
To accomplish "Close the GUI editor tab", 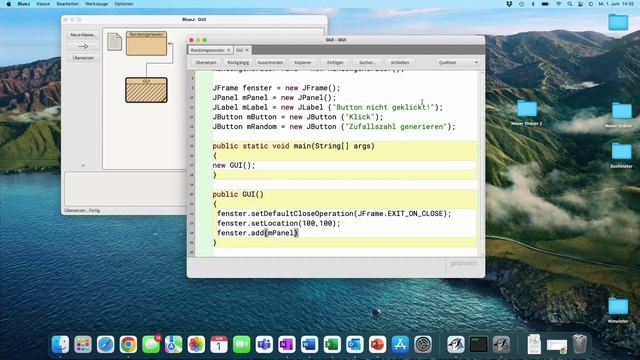I will (x=247, y=50).
